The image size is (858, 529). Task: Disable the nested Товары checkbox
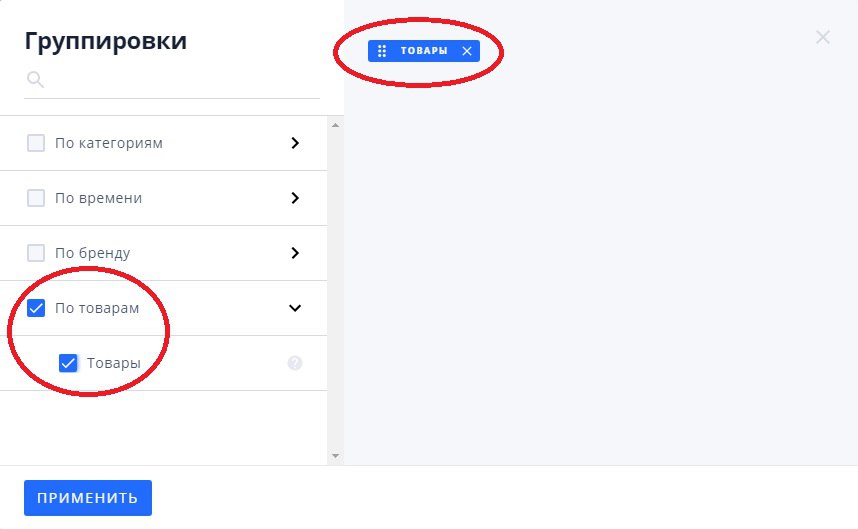68,363
